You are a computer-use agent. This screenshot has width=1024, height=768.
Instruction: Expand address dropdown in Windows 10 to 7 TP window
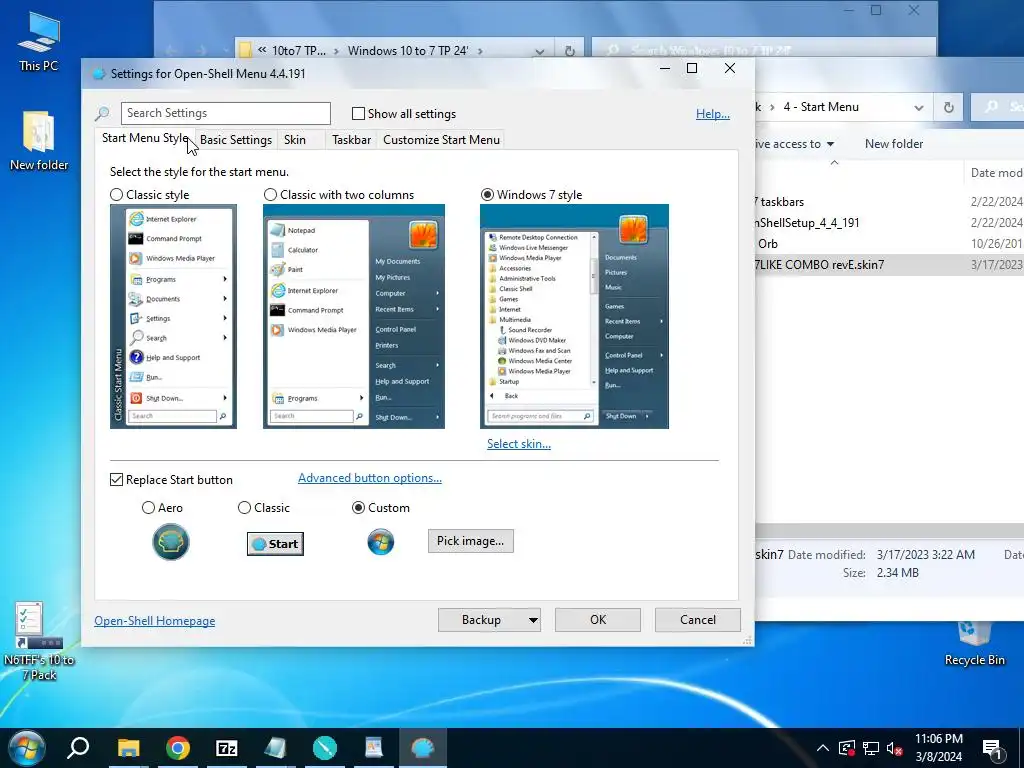click(x=539, y=51)
